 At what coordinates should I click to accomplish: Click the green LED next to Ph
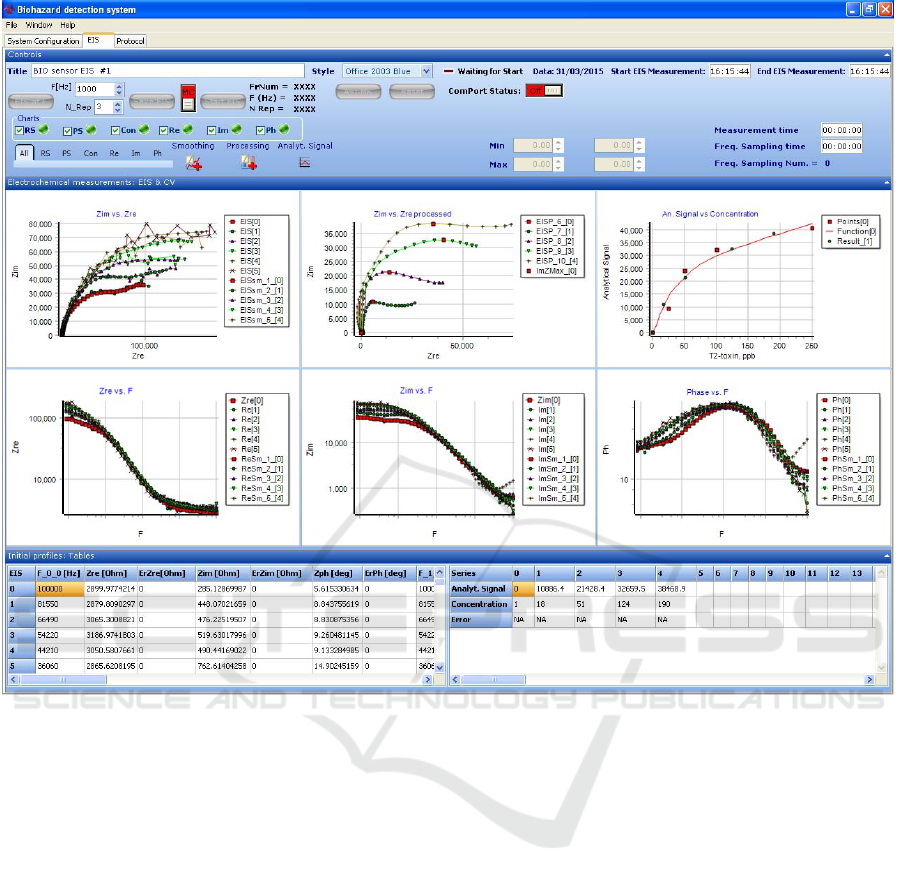285,131
